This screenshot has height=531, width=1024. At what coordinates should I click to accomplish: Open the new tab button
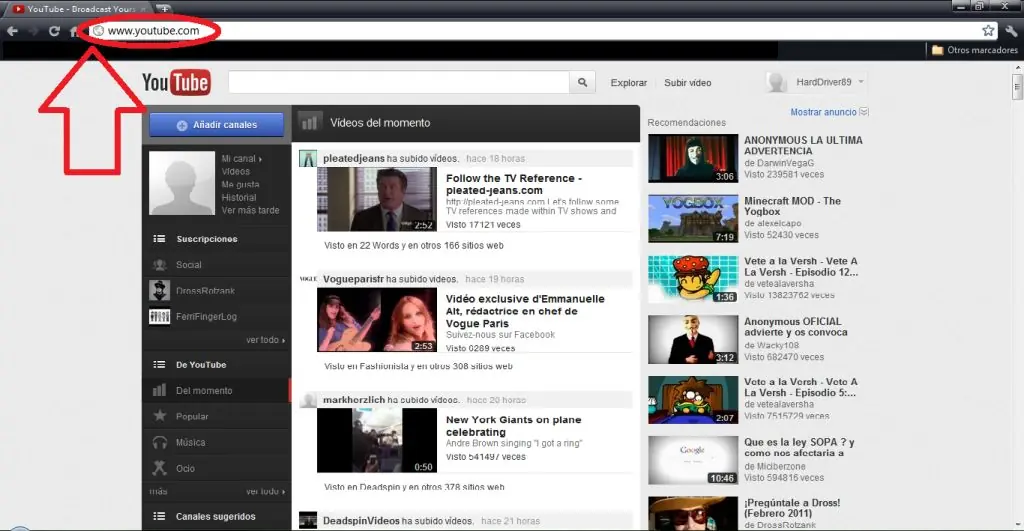pos(163,8)
